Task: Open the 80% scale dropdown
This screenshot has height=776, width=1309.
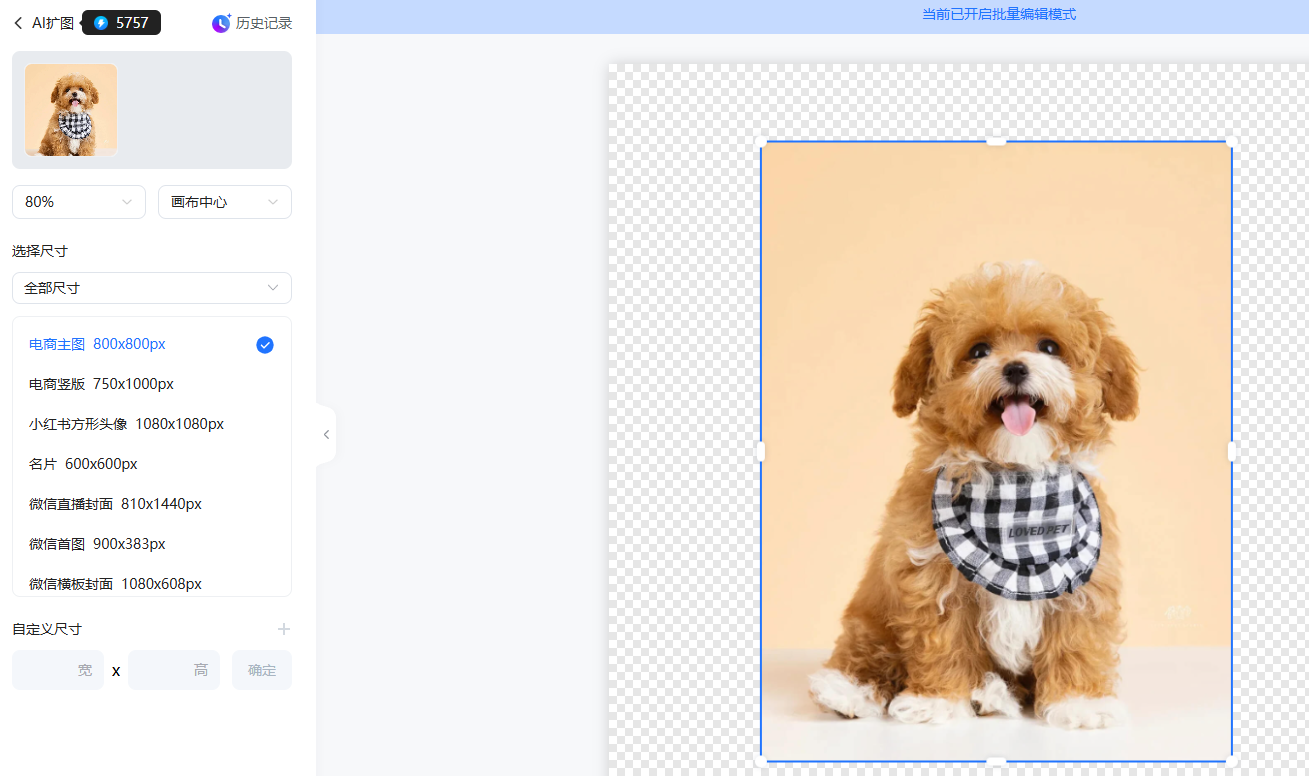Action: coord(79,202)
